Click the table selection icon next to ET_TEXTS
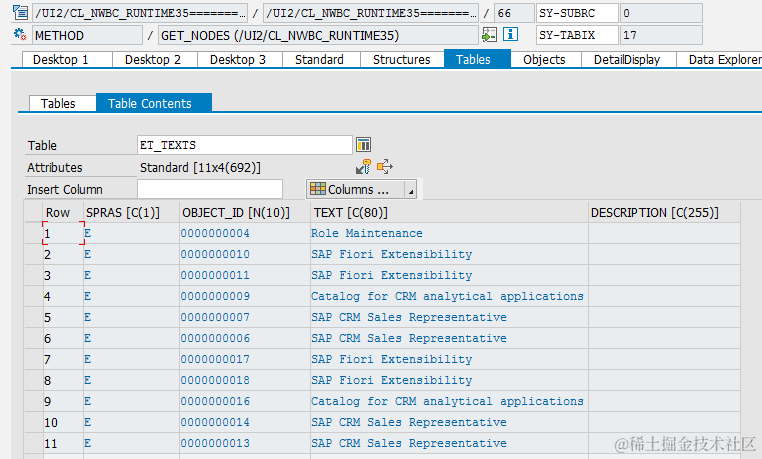Viewport: 762px width, 459px height. [x=364, y=145]
